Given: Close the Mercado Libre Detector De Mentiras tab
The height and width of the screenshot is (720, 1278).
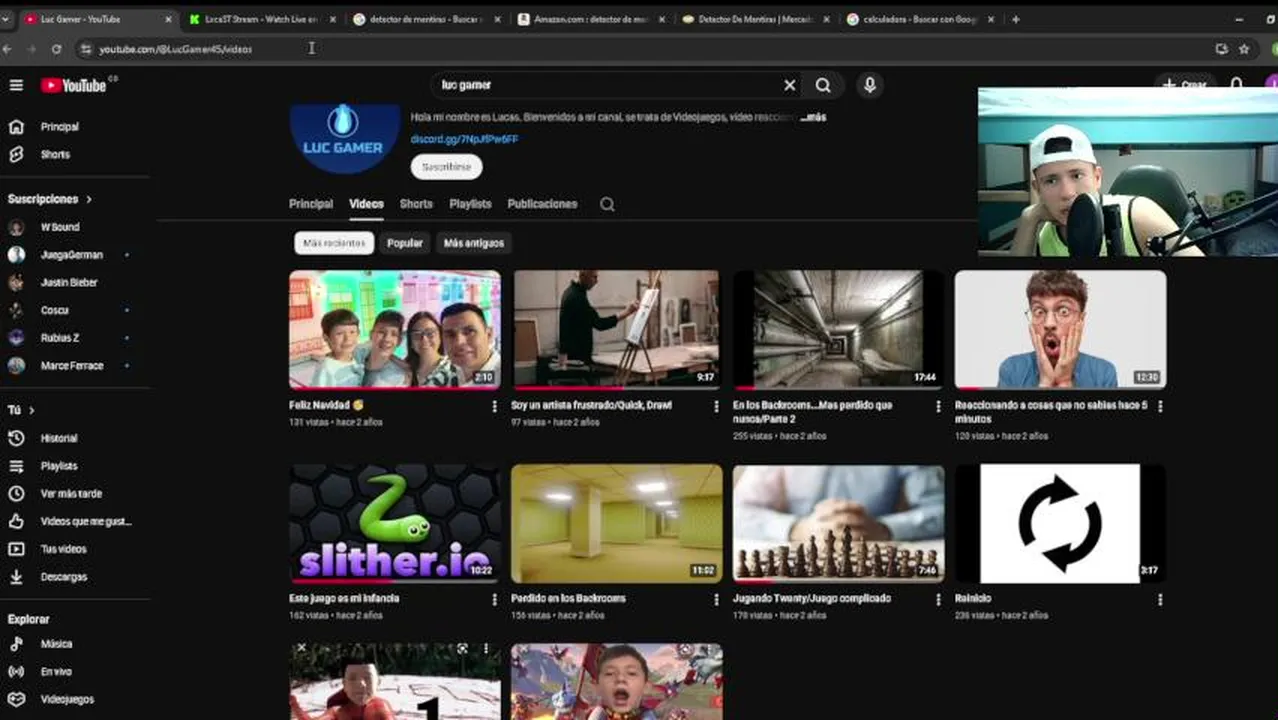Looking at the screenshot, I should pyautogui.click(x=827, y=19).
